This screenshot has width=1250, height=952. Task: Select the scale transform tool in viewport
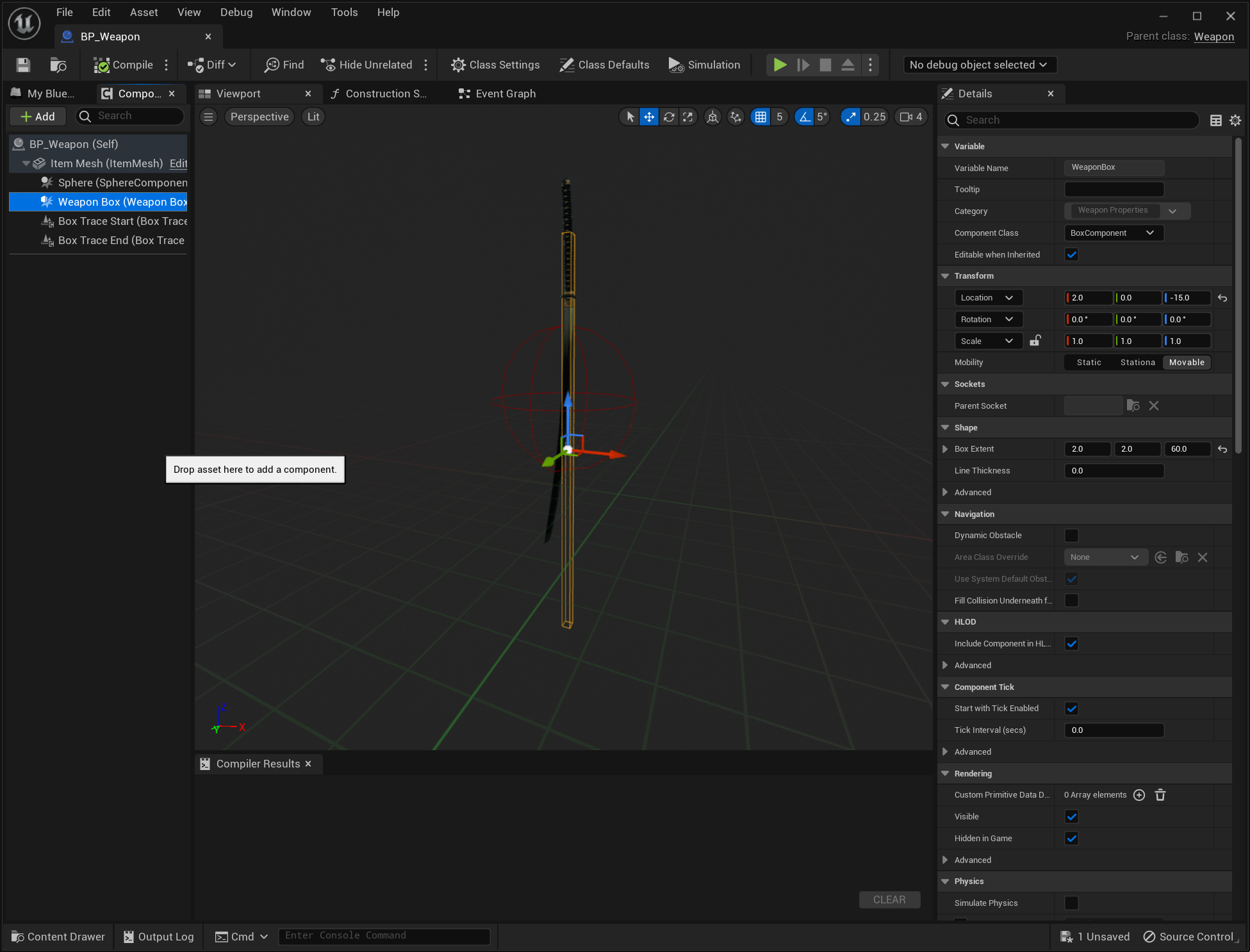tap(688, 117)
